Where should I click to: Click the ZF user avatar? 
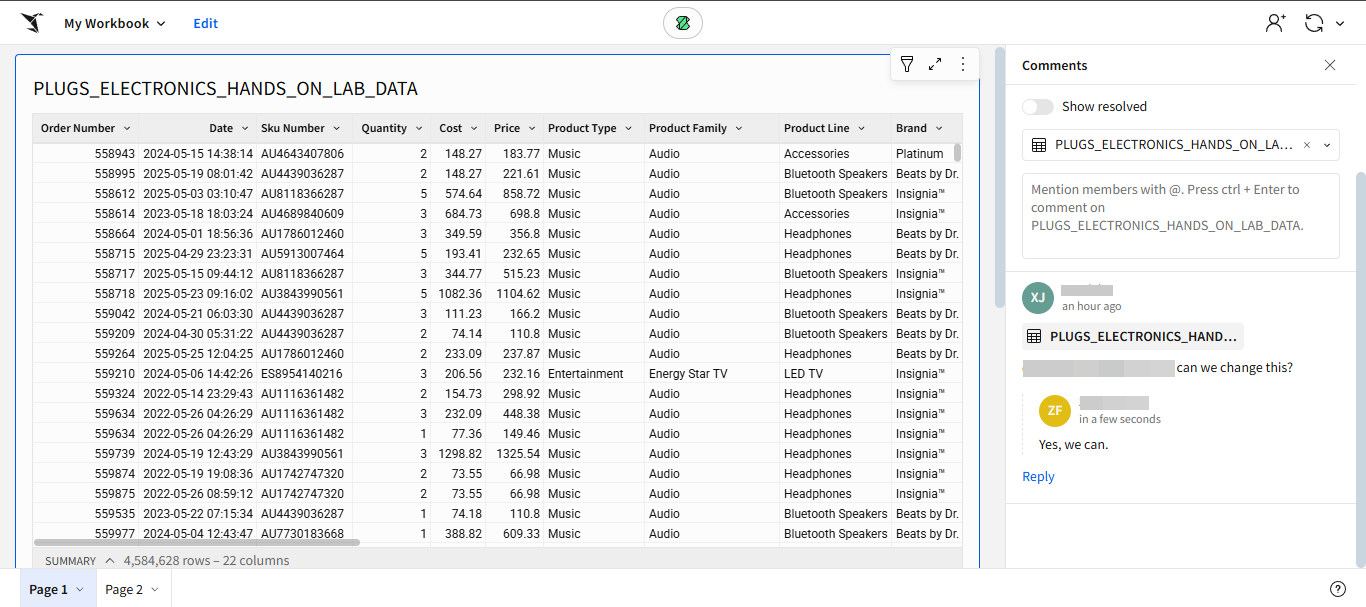[1055, 411]
